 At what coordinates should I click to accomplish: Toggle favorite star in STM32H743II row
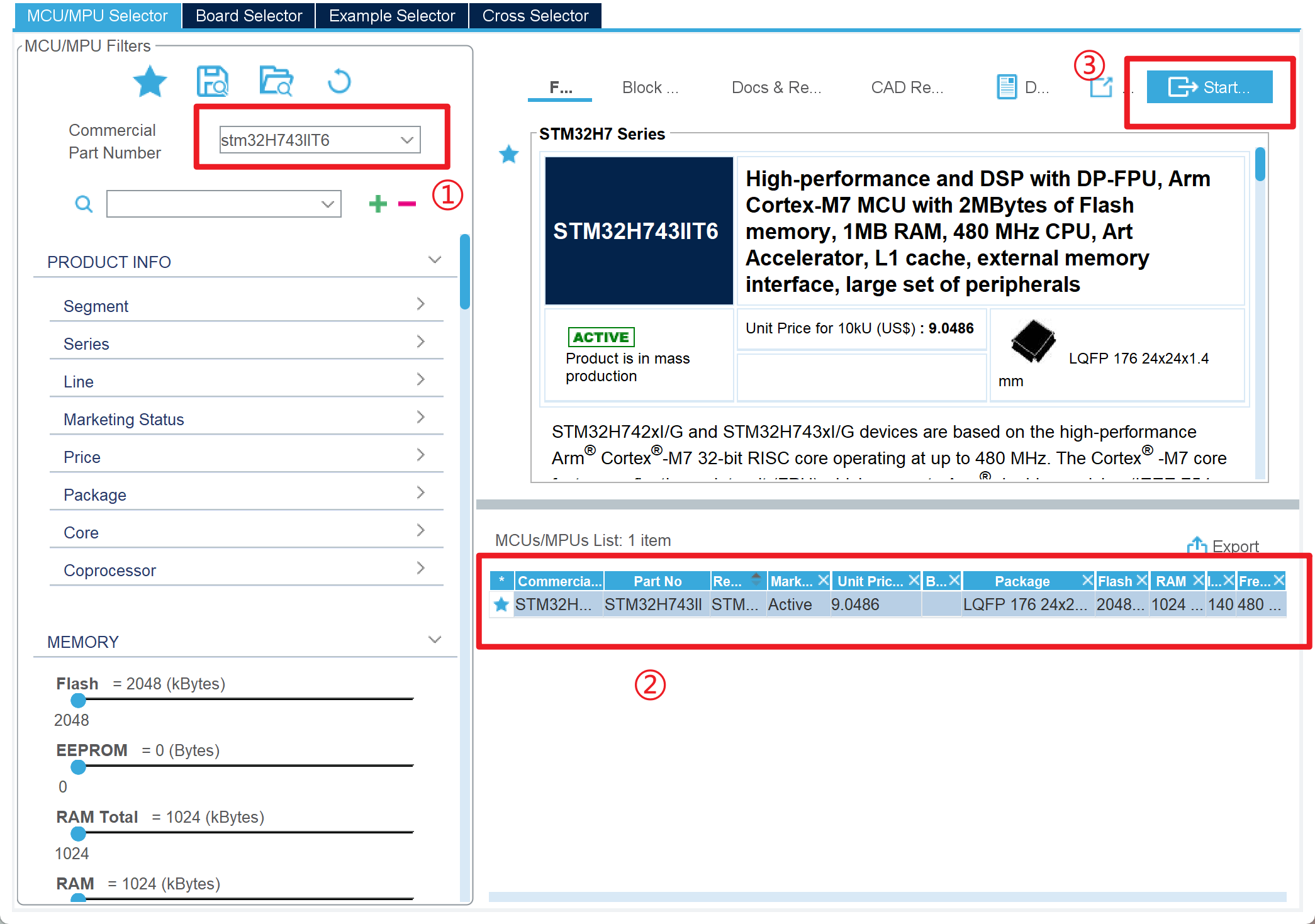[x=501, y=604]
